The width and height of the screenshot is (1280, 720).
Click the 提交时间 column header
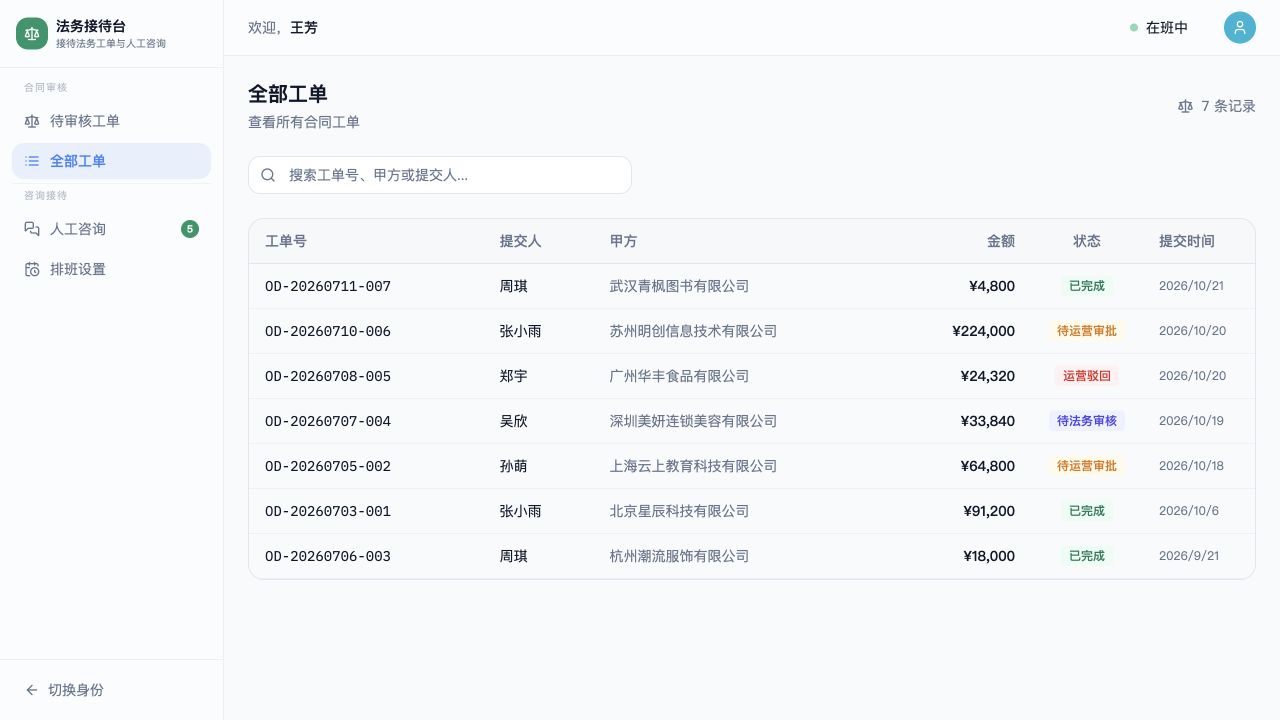(x=1187, y=241)
